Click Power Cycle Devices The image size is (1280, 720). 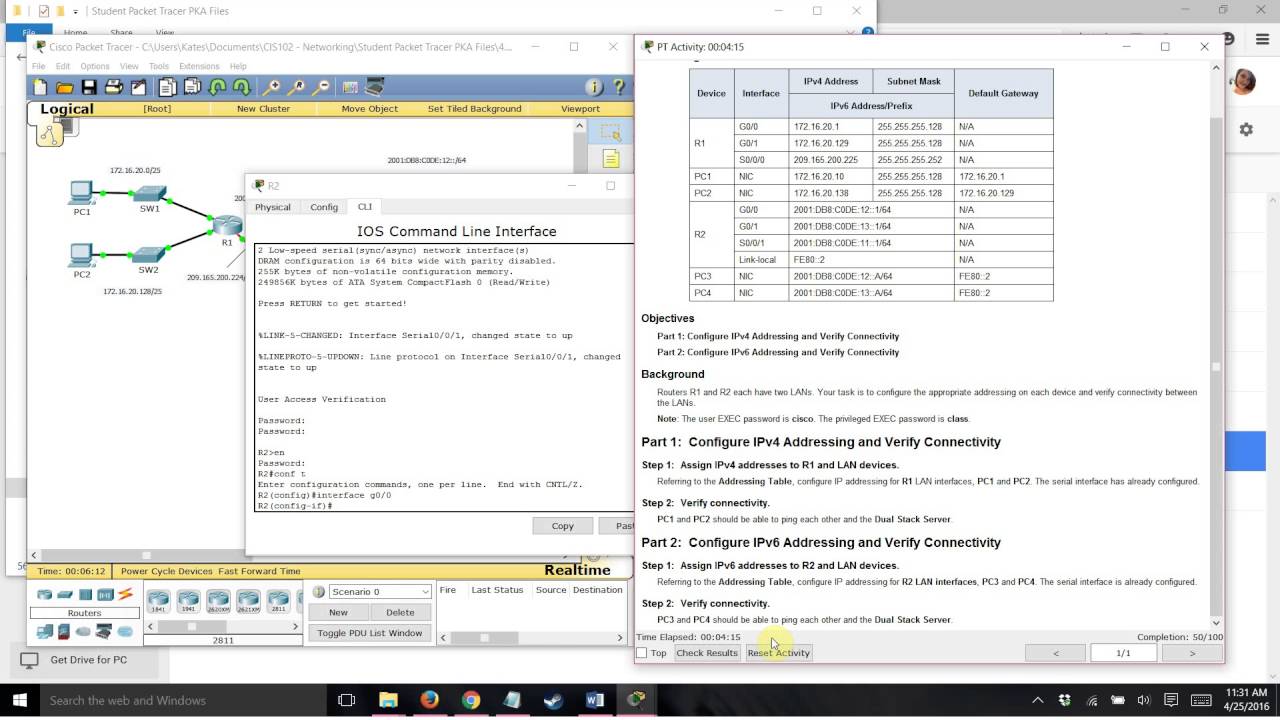pos(167,571)
